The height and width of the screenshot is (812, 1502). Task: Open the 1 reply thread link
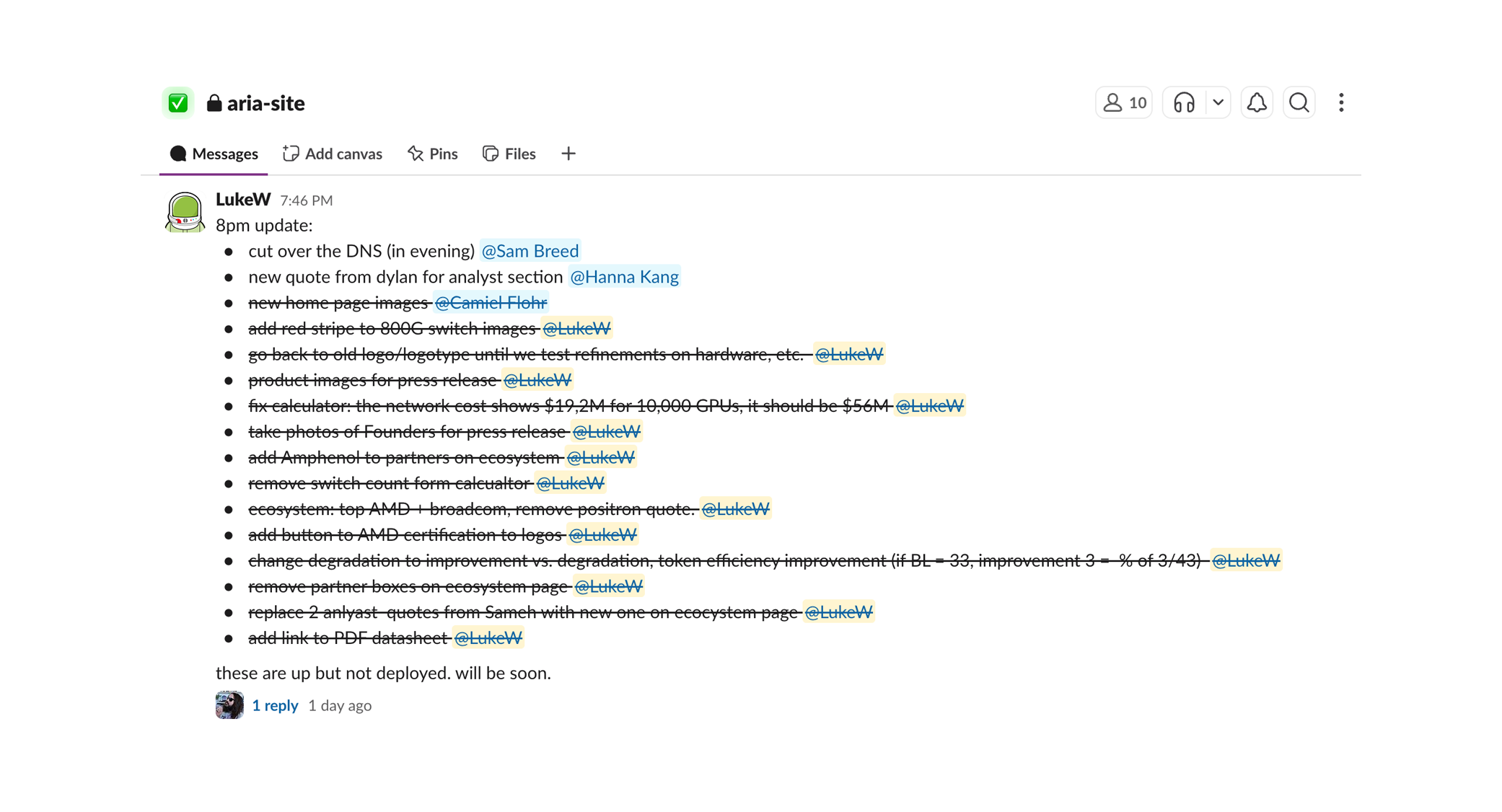tap(275, 705)
